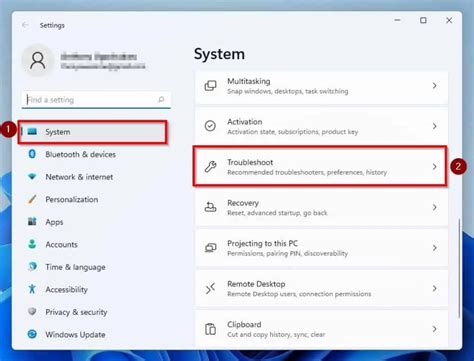Click the Projecting to this PC icon
This screenshot has width=474, height=361.
coord(210,248)
